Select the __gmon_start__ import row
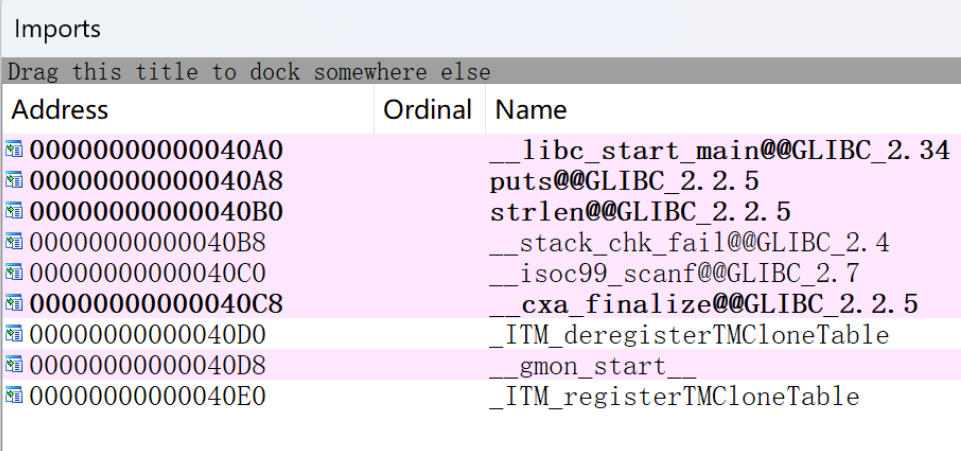Screen dimensions: 961x451 click(x=482, y=365)
